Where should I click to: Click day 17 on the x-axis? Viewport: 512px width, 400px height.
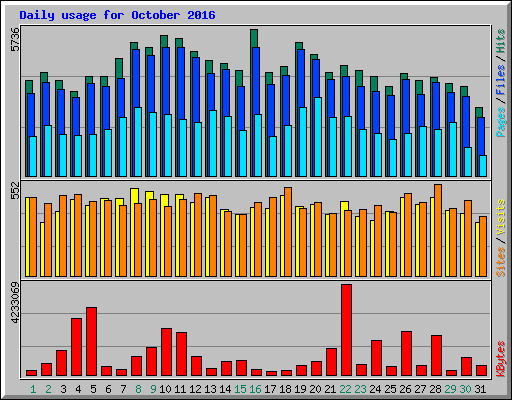(x=270, y=389)
